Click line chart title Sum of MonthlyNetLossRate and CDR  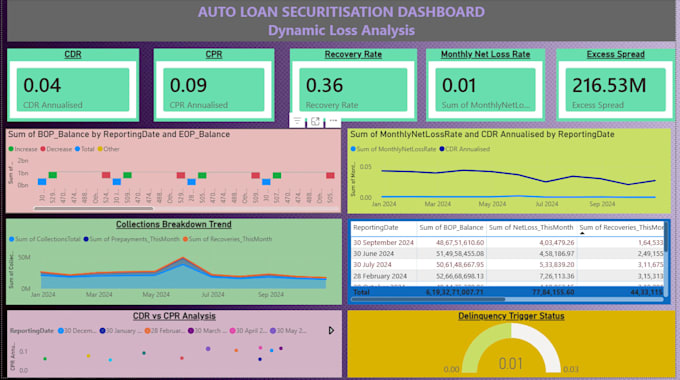pyautogui.click(x=482, y=134)
